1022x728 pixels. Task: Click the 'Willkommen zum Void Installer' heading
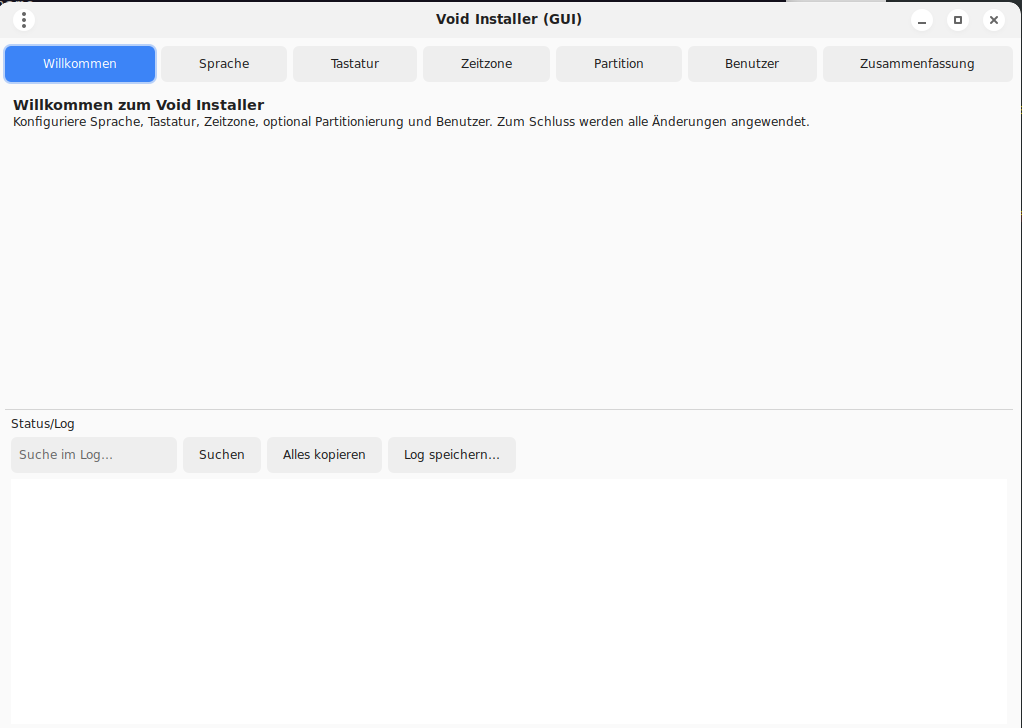click(138, 105)
